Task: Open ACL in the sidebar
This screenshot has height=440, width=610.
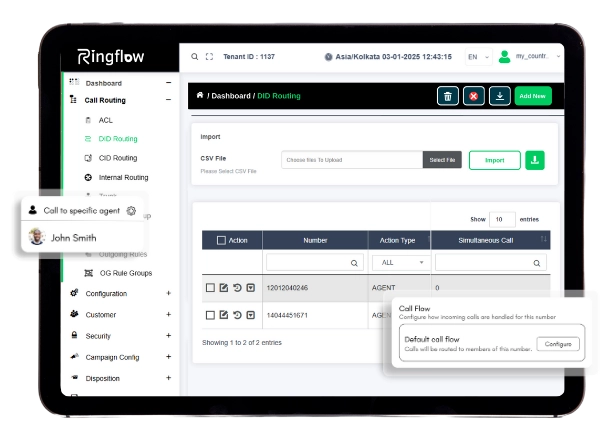Action: click(105, 120)
